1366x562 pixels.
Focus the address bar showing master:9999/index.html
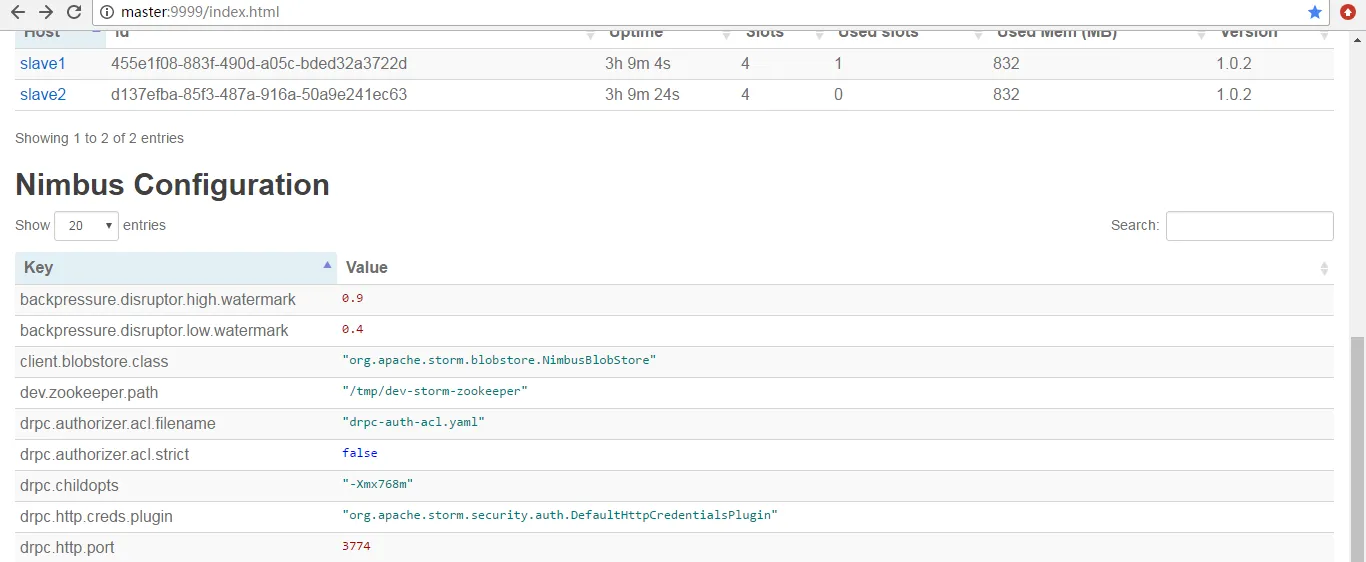700,13
